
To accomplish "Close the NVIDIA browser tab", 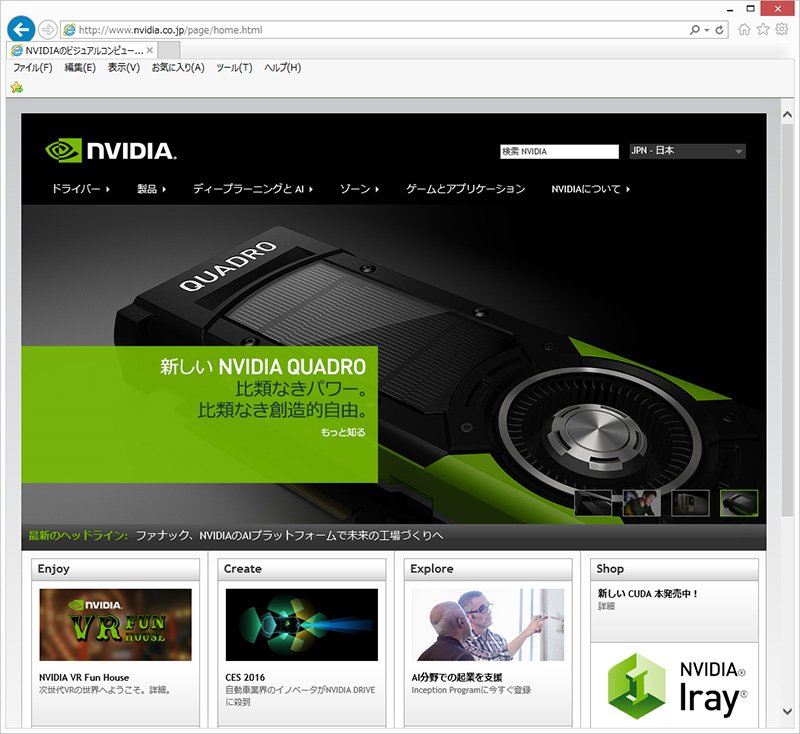I will pyautogui.click(x=149, y=50).
